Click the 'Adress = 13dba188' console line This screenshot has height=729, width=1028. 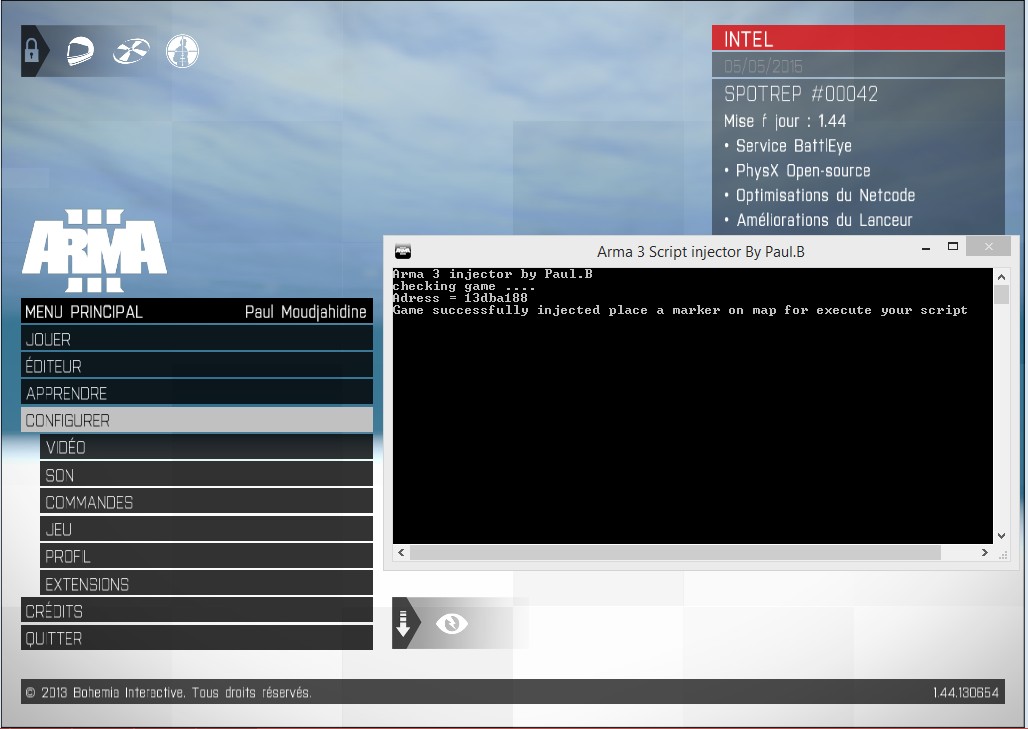pos(460,298)
